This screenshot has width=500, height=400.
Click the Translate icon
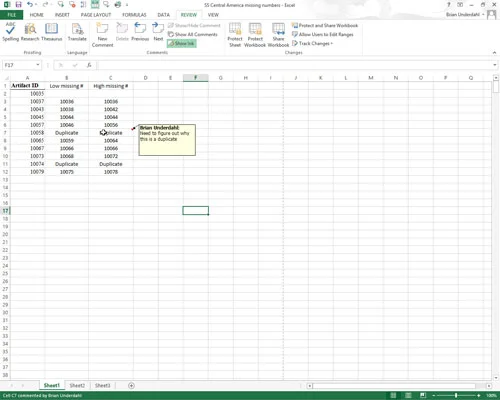point(77,32)
